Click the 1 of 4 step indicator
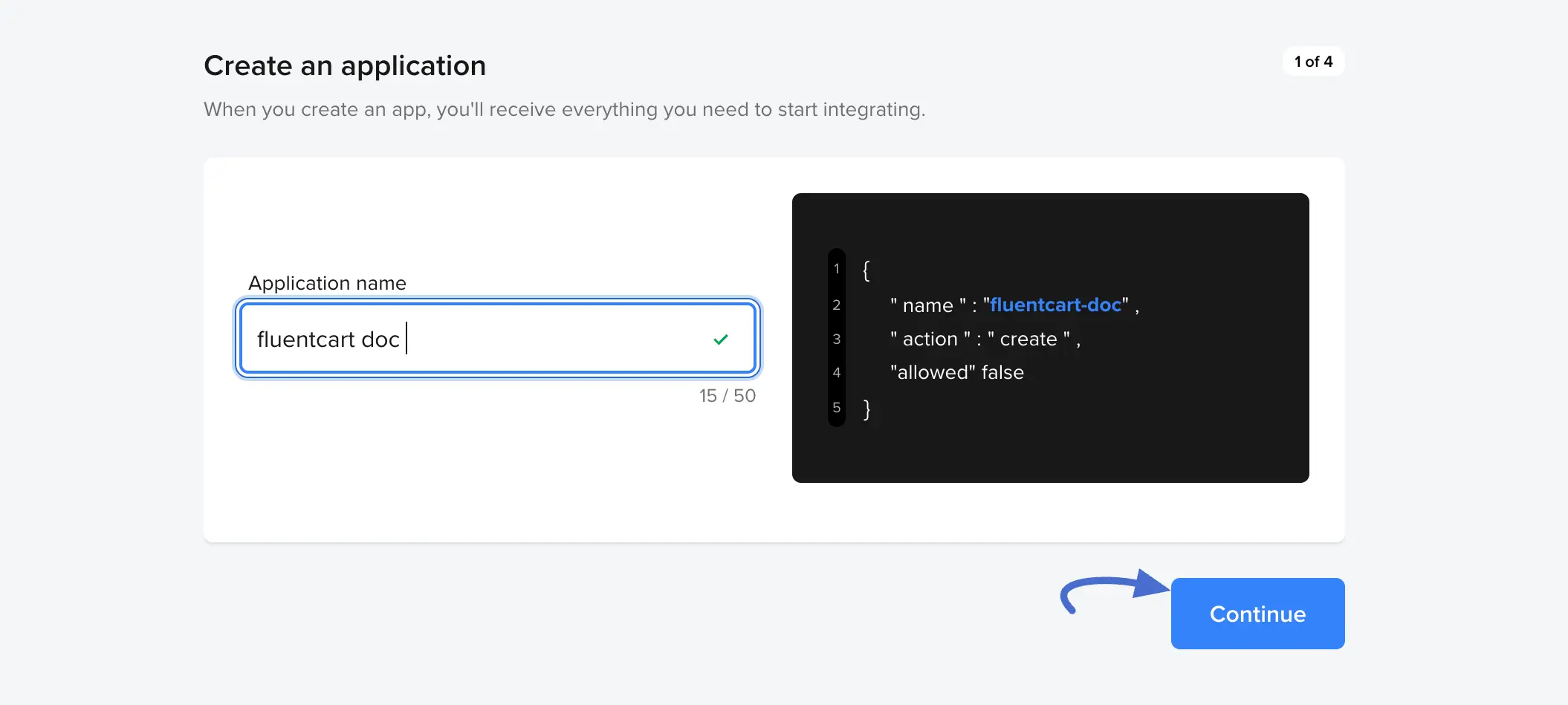 tap(1312, 62)
